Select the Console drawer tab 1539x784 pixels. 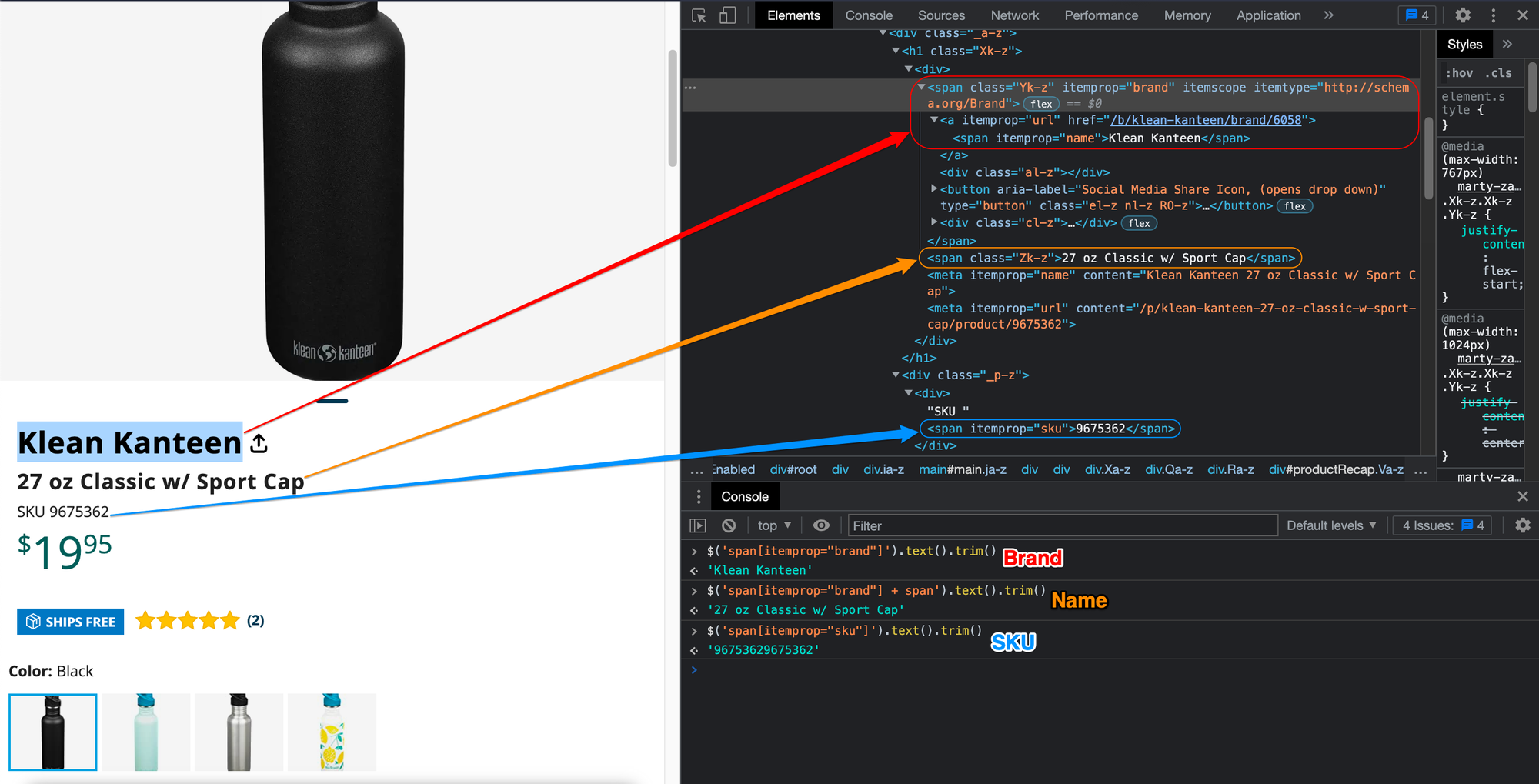745,497
